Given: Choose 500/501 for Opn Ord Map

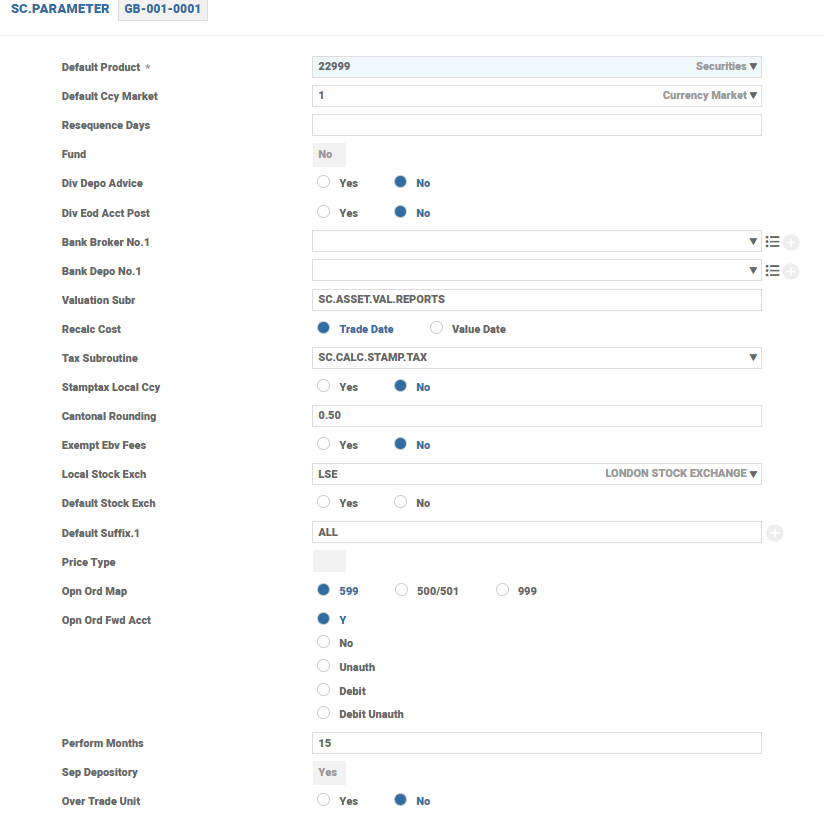Looking at the screenshot, I should coord(401,590).
